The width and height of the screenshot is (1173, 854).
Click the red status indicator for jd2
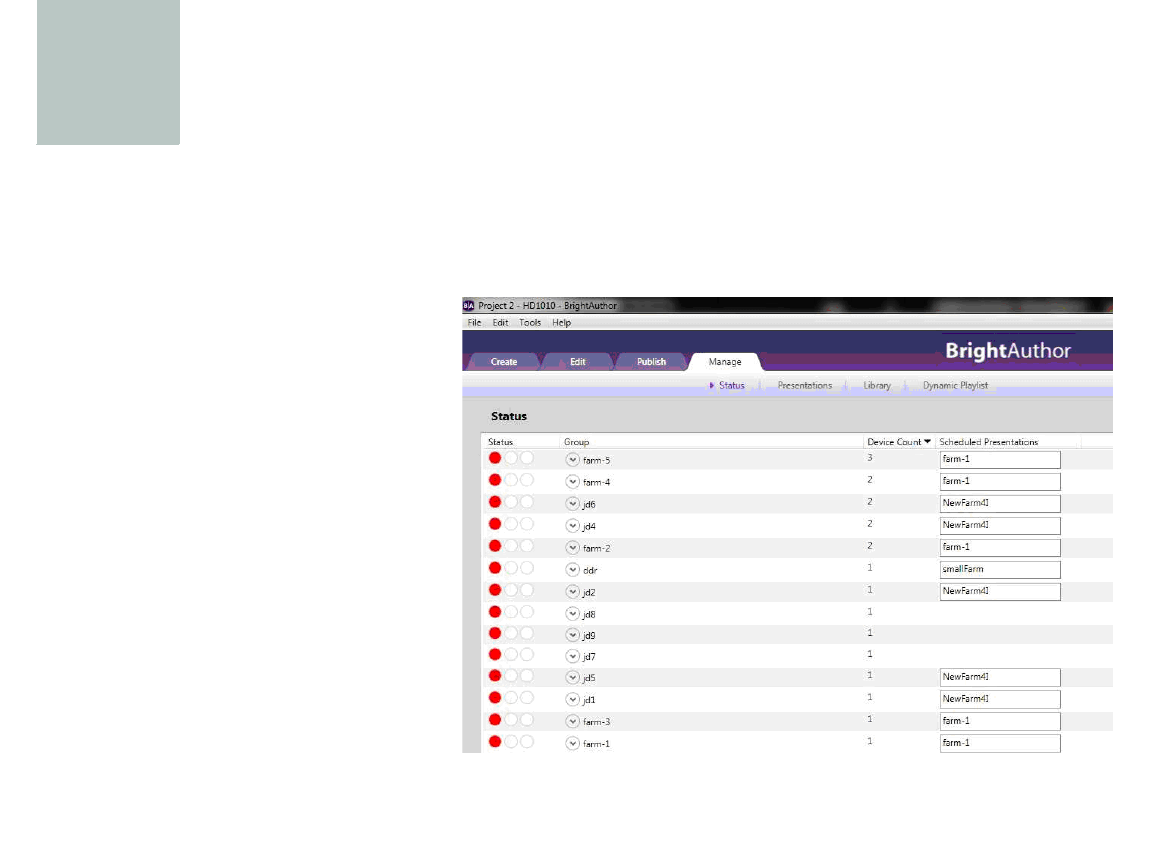[x=495, y=590]
